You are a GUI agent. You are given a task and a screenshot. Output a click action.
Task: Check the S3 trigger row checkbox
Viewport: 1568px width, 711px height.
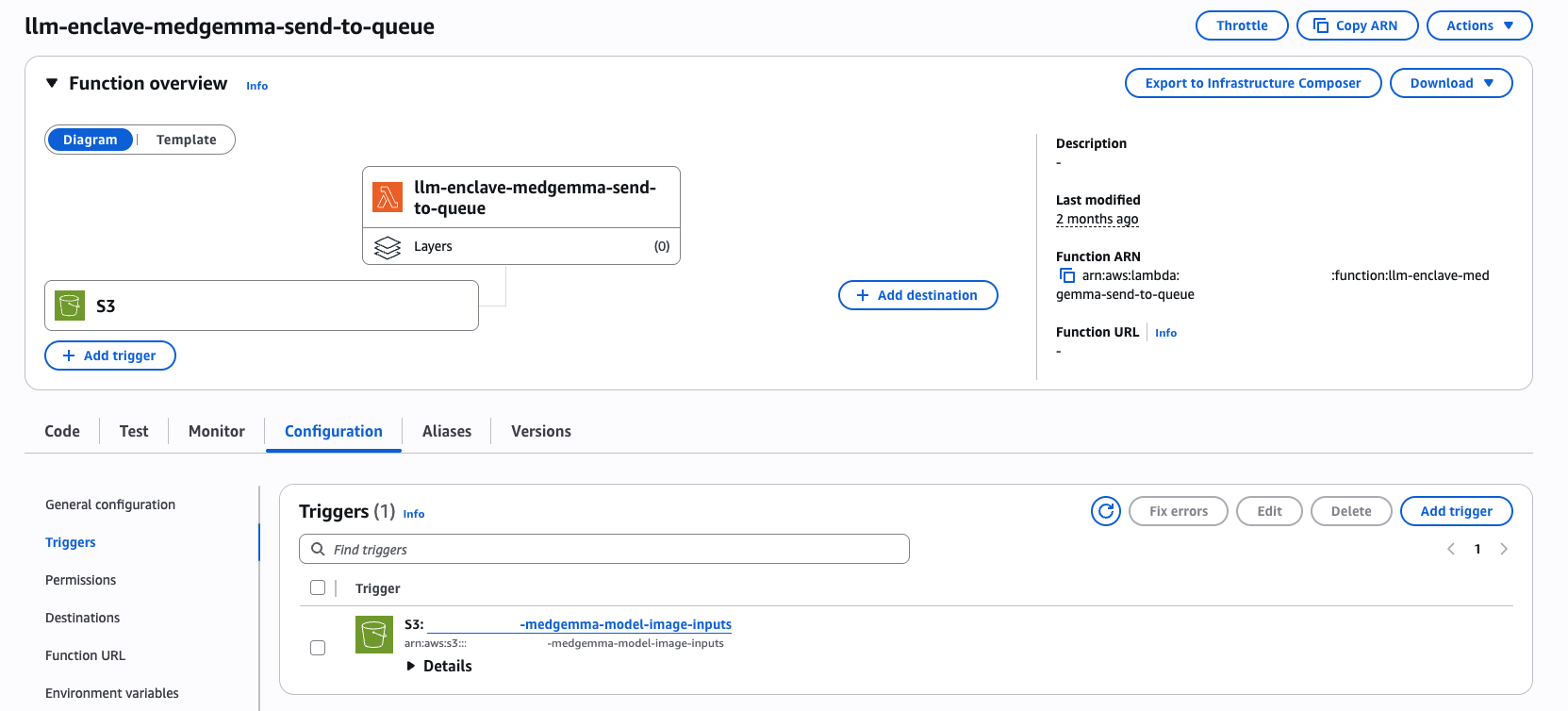[318, 648]
